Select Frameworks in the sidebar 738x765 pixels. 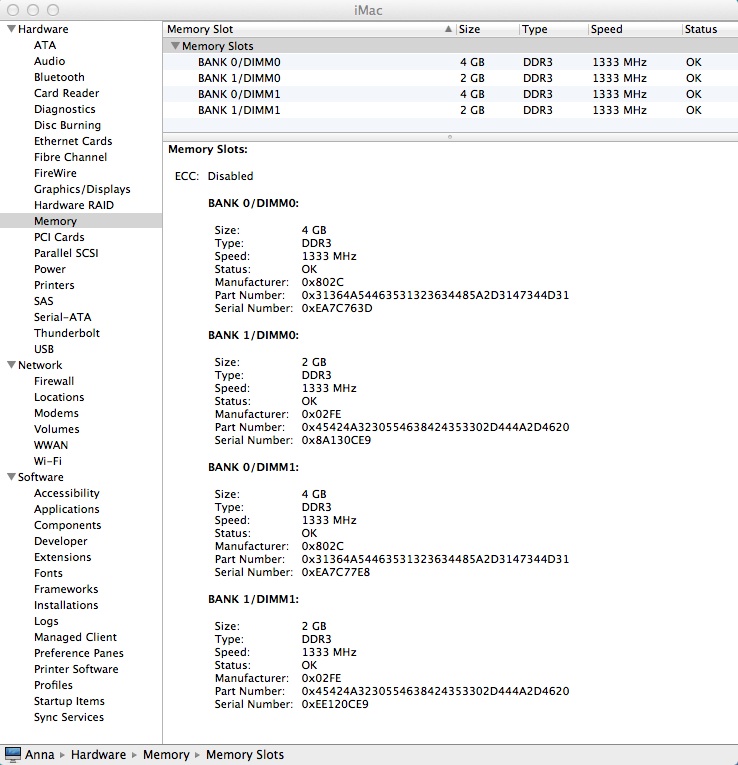point(66,589)
